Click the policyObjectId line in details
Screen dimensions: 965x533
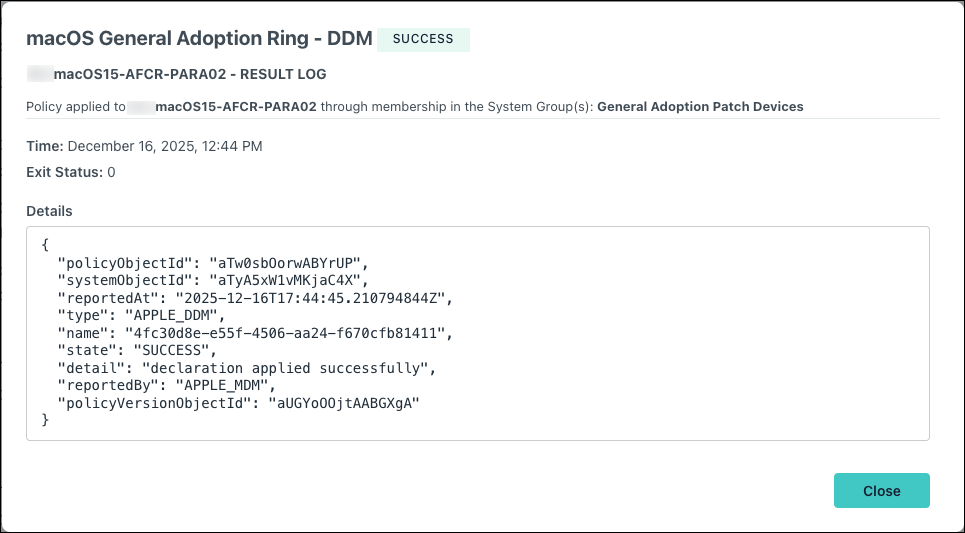(x=213, y=263)
